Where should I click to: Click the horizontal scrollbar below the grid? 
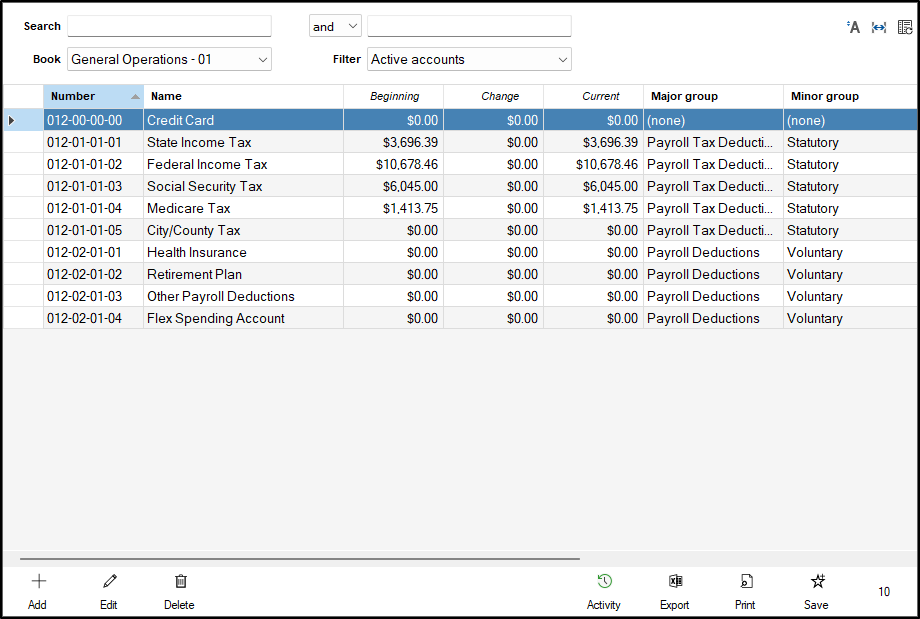pos(300,558)
